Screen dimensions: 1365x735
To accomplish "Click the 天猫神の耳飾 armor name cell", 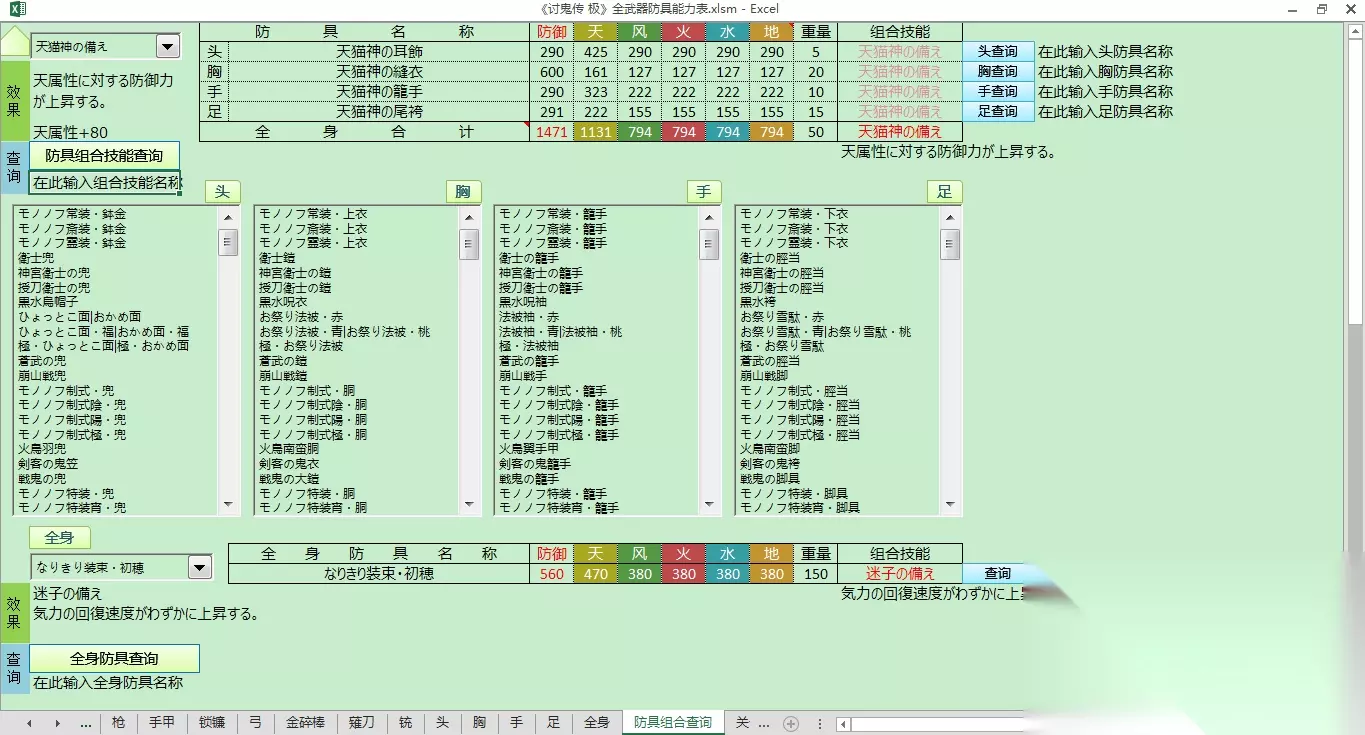I will pos(379,51).
